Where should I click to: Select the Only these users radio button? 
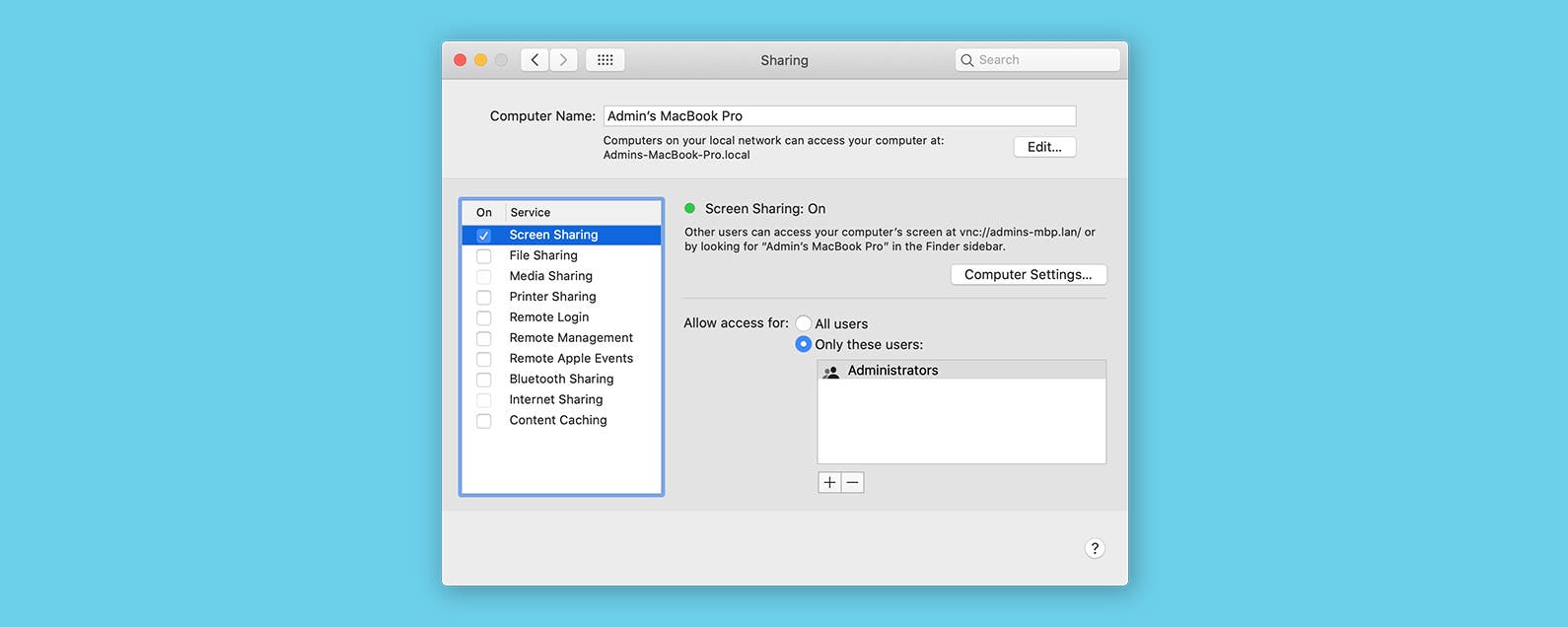[x=804, y=344]
